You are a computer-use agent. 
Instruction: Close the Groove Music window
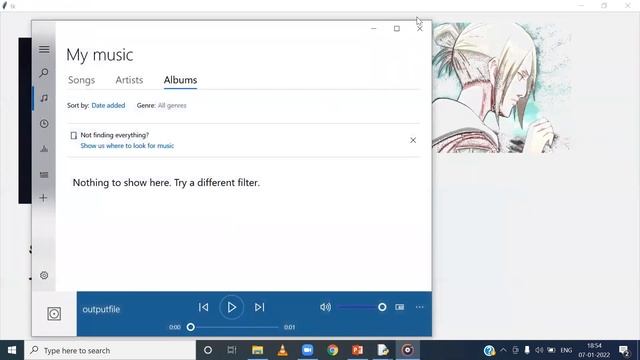pyautogui.click(x=420, y=29)
